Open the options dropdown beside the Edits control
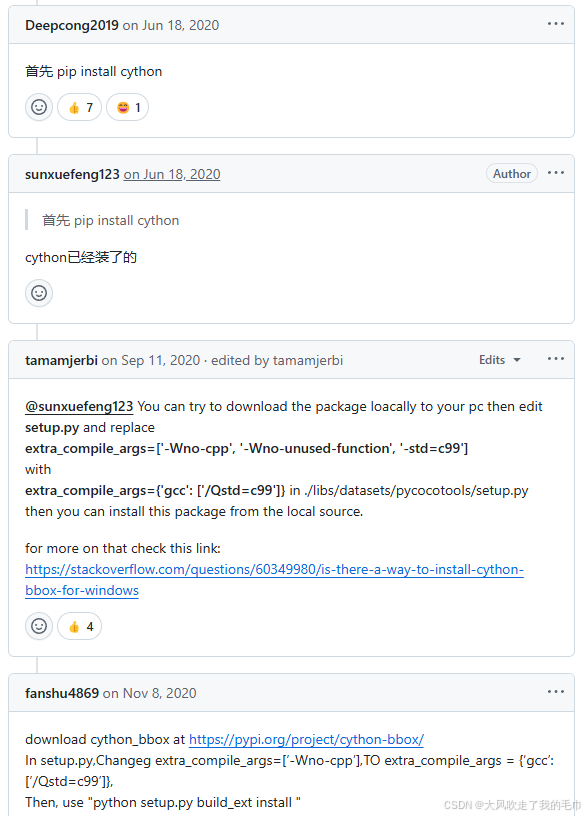 [x=556, y=359]
